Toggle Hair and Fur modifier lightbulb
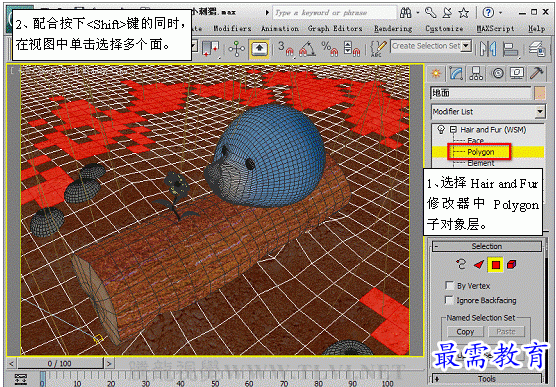This screenshot has height=387, width=556. tap(441, 129)
